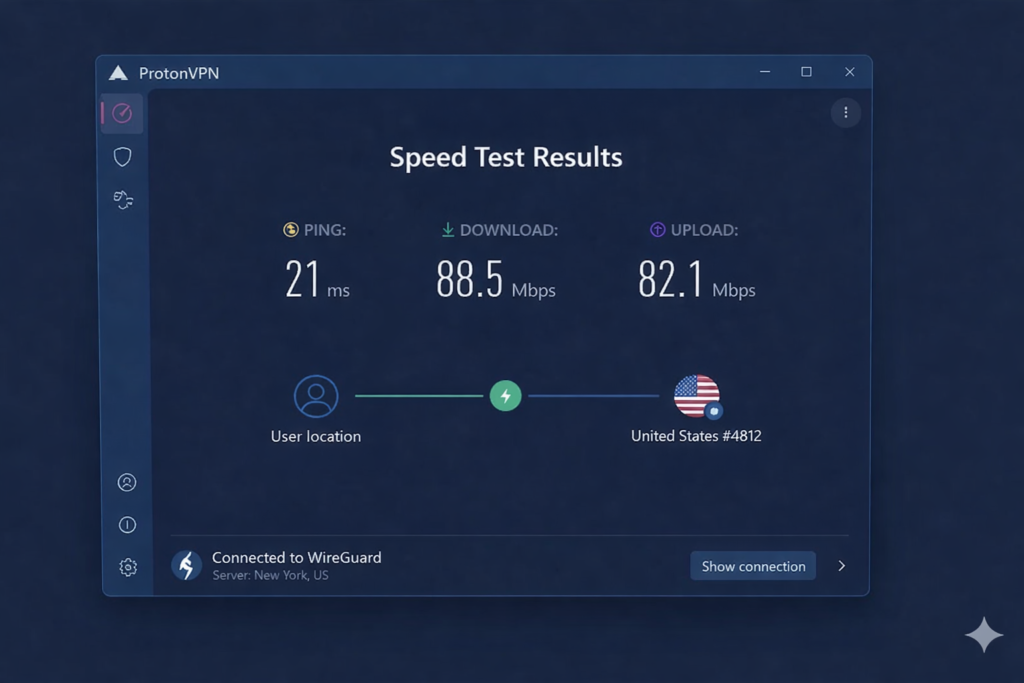Click the split tunneling icon in the sidebar

click(122, 199)
